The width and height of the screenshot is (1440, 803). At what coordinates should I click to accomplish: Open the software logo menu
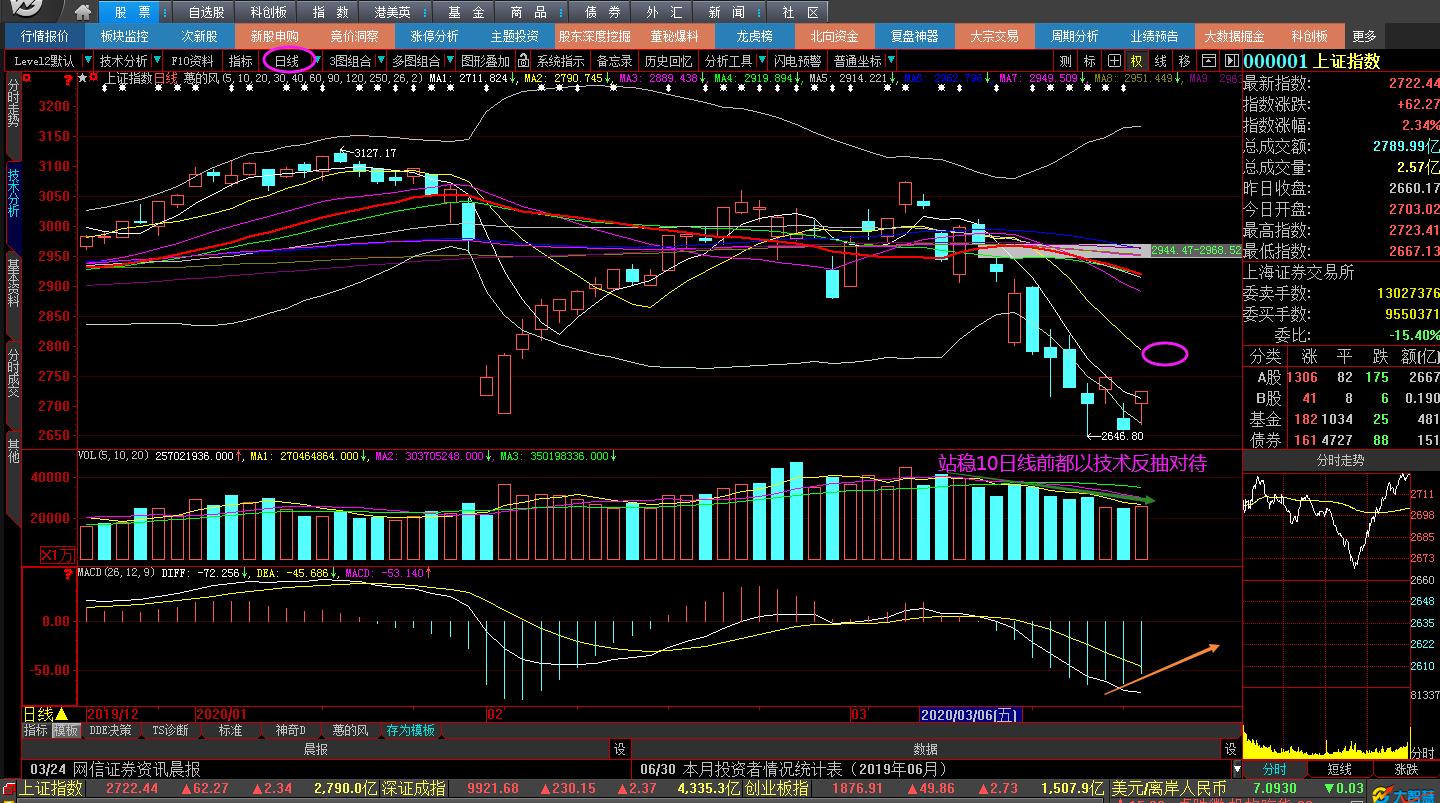pos(28,11)
